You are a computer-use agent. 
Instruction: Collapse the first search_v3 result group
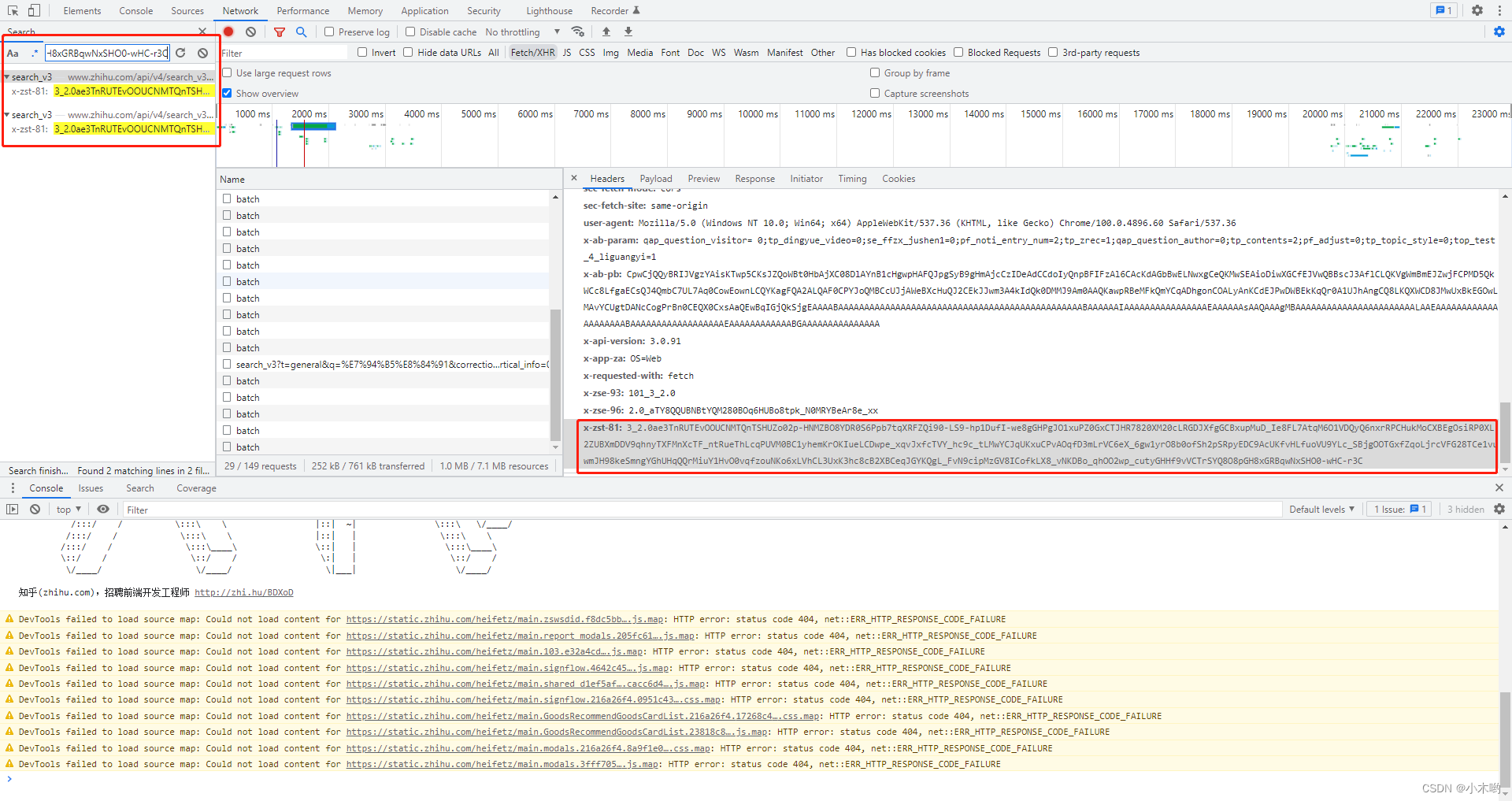7,76
